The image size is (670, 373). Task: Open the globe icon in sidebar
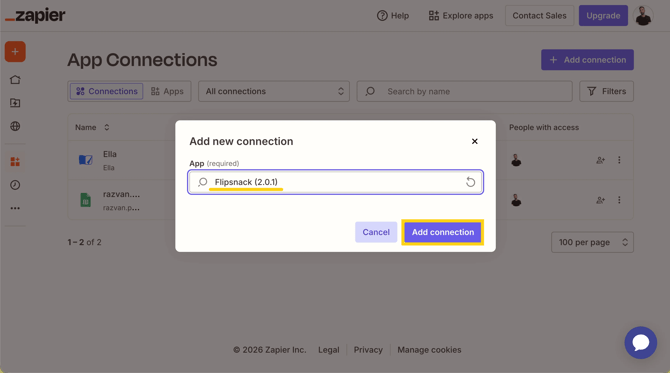click(x=15, y=126)
